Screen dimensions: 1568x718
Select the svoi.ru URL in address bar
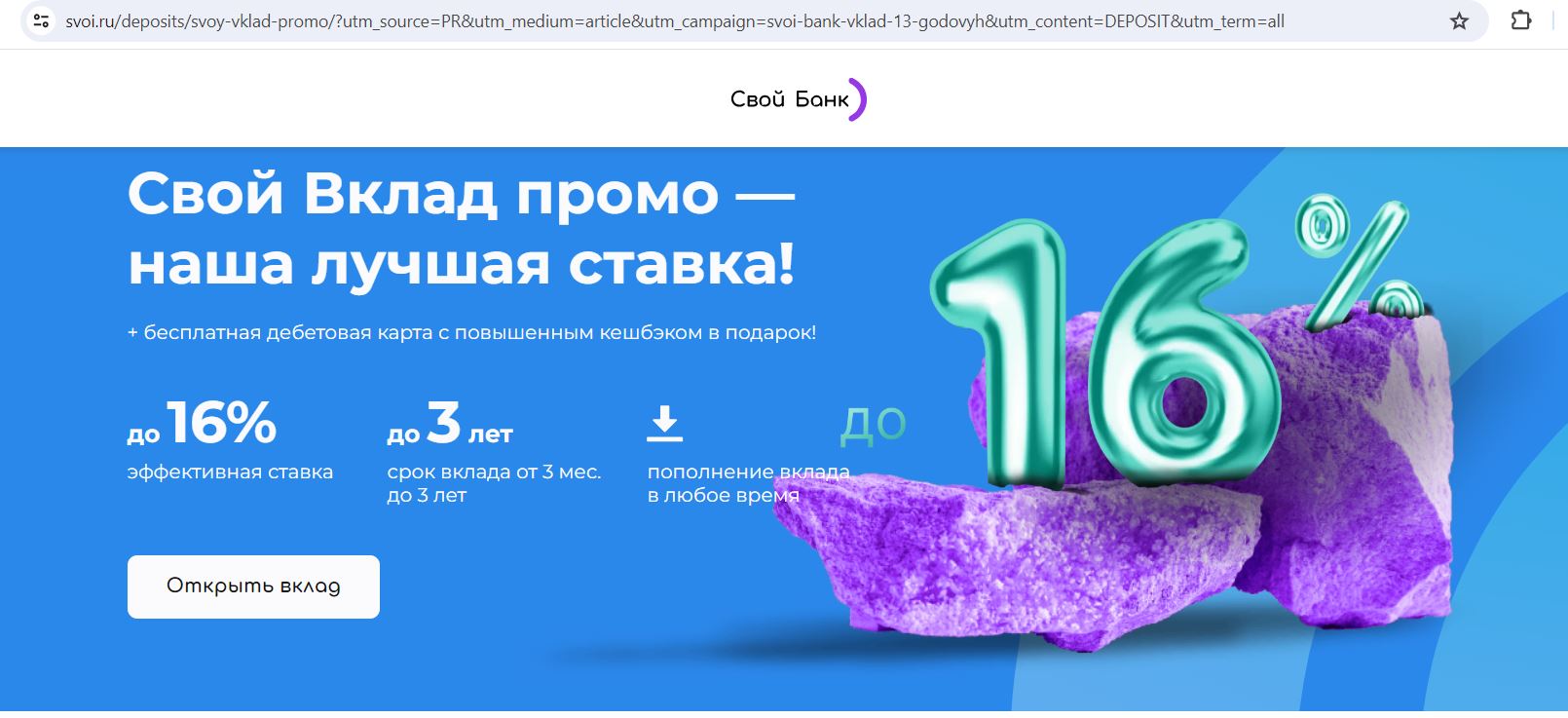(674, 20)
